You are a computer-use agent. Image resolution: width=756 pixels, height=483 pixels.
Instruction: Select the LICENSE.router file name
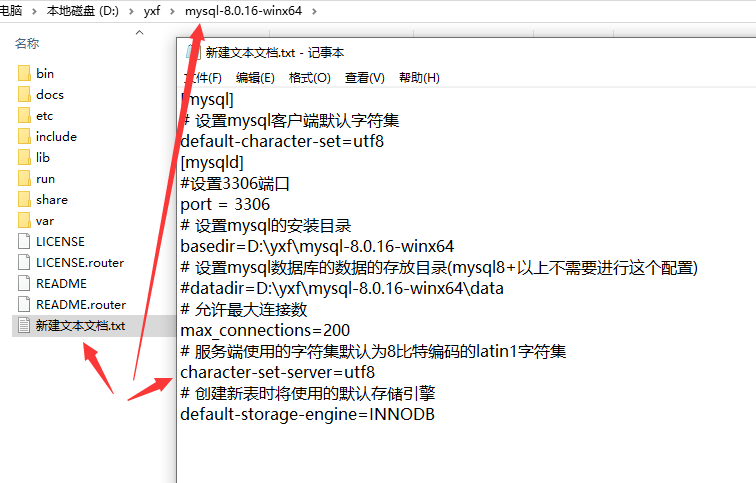[x=80, y=263]
